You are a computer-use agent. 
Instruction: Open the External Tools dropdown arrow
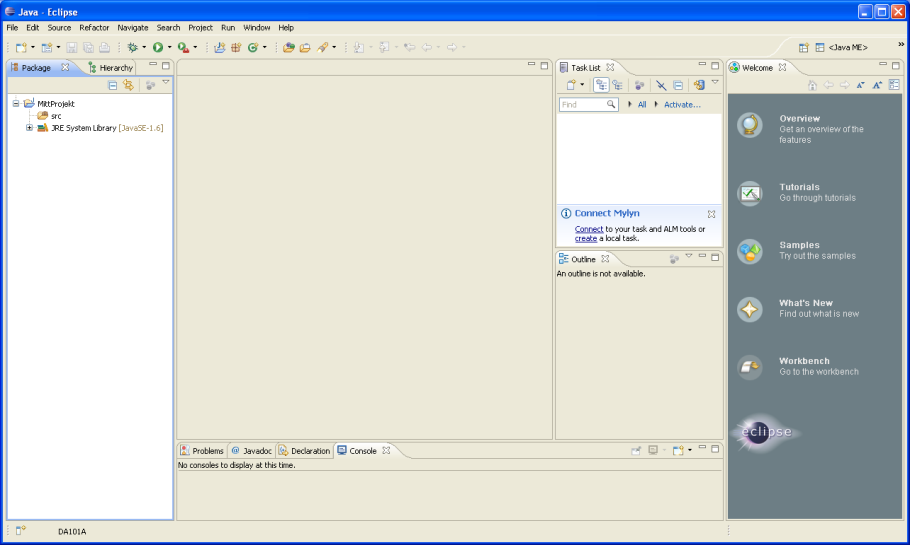pos(195,48)
